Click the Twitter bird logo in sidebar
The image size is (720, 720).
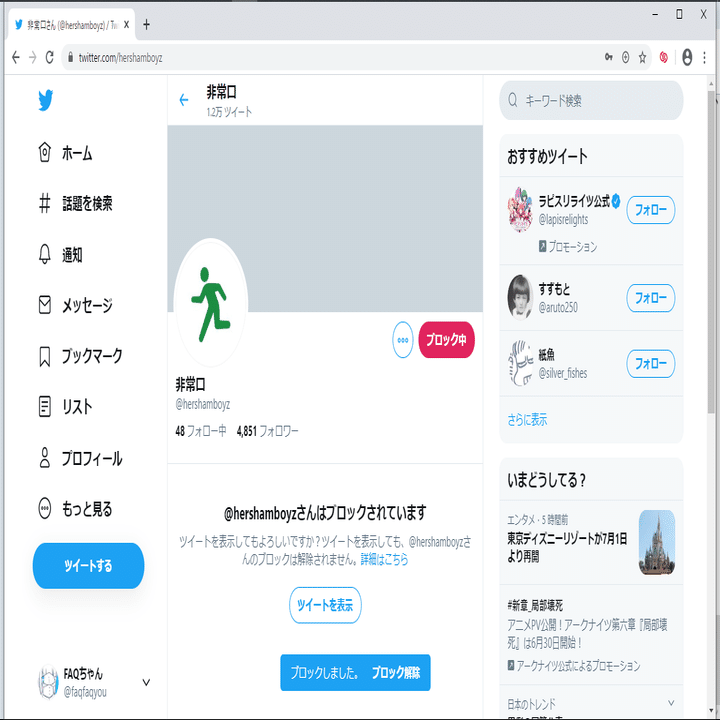tap(45, 100)
